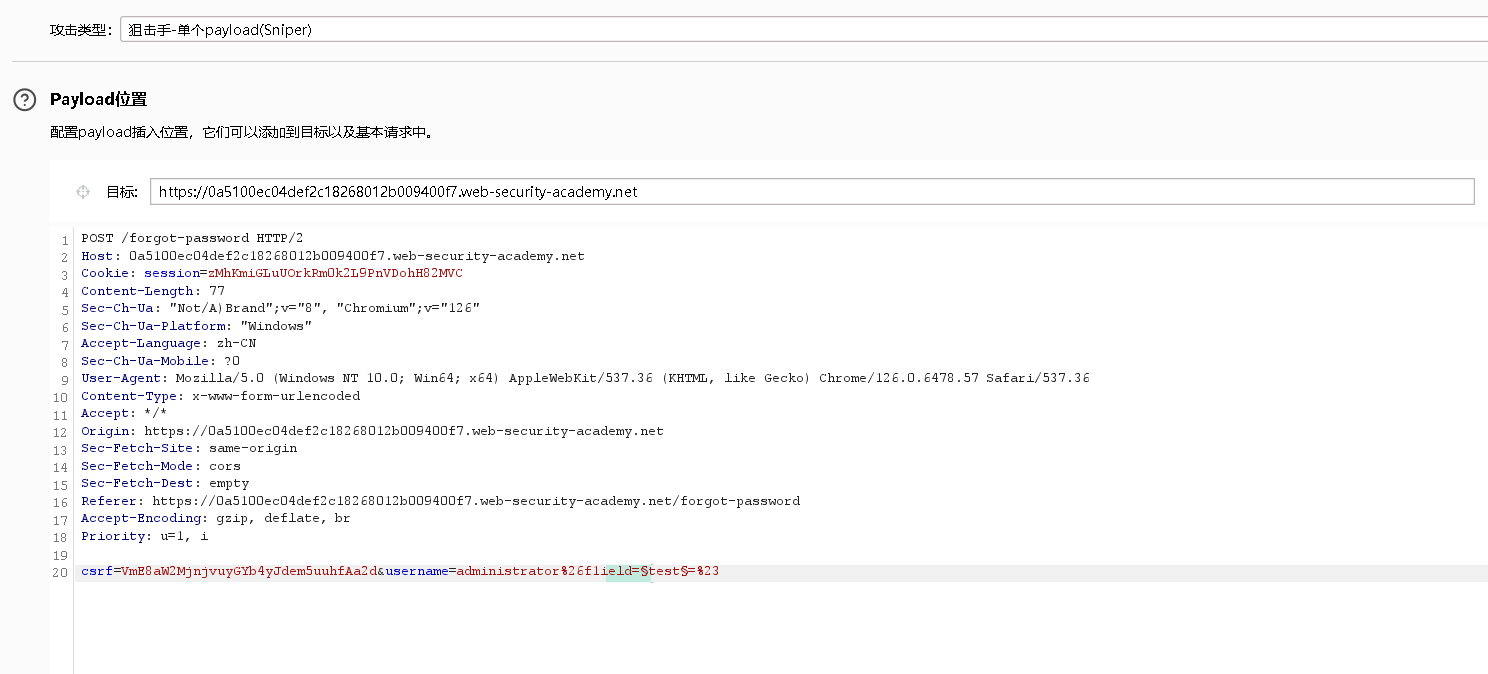Click the Sec-Ch-Ua header line

[280, 308]
